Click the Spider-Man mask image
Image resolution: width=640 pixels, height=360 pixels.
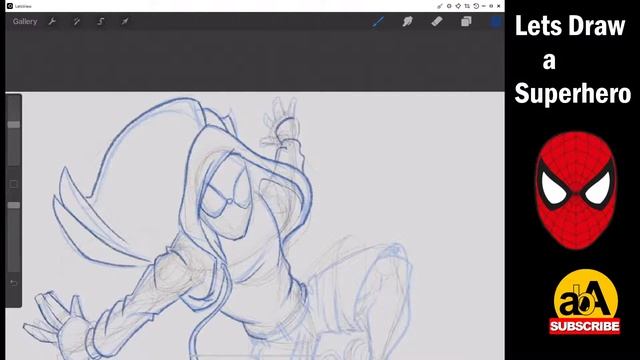[576, 191]
